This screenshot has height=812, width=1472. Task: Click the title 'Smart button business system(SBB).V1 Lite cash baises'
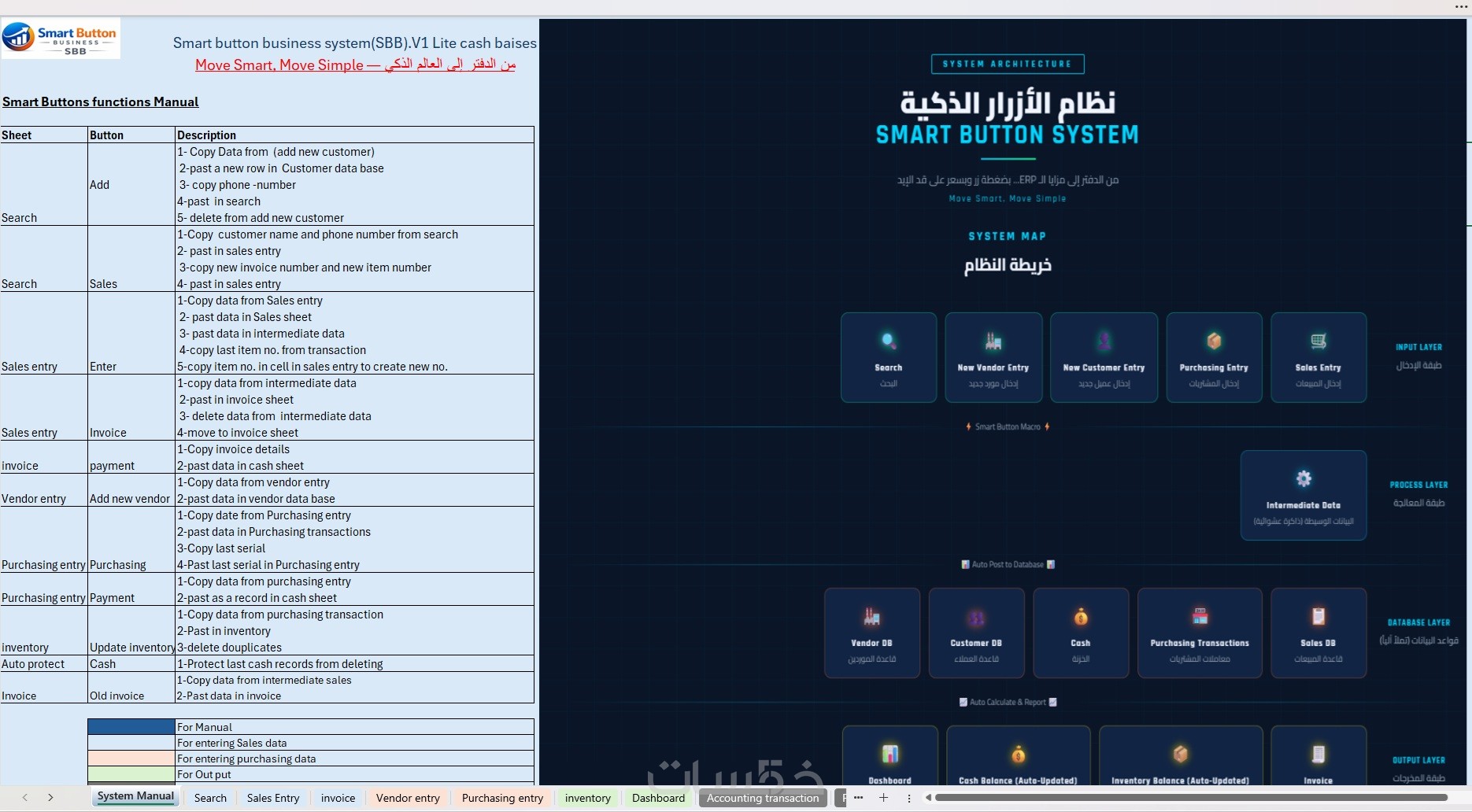click(x=355, y=42)
